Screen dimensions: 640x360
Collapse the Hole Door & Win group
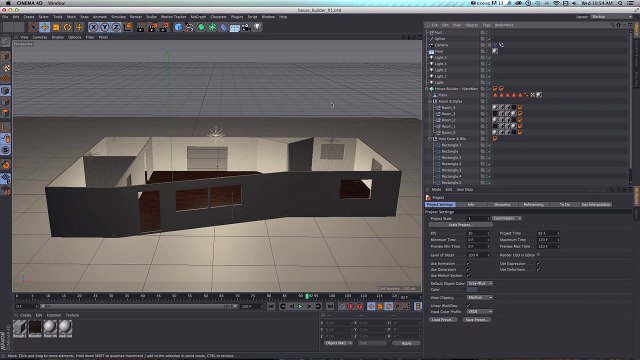pyautogui.click(x=430, y=139)
